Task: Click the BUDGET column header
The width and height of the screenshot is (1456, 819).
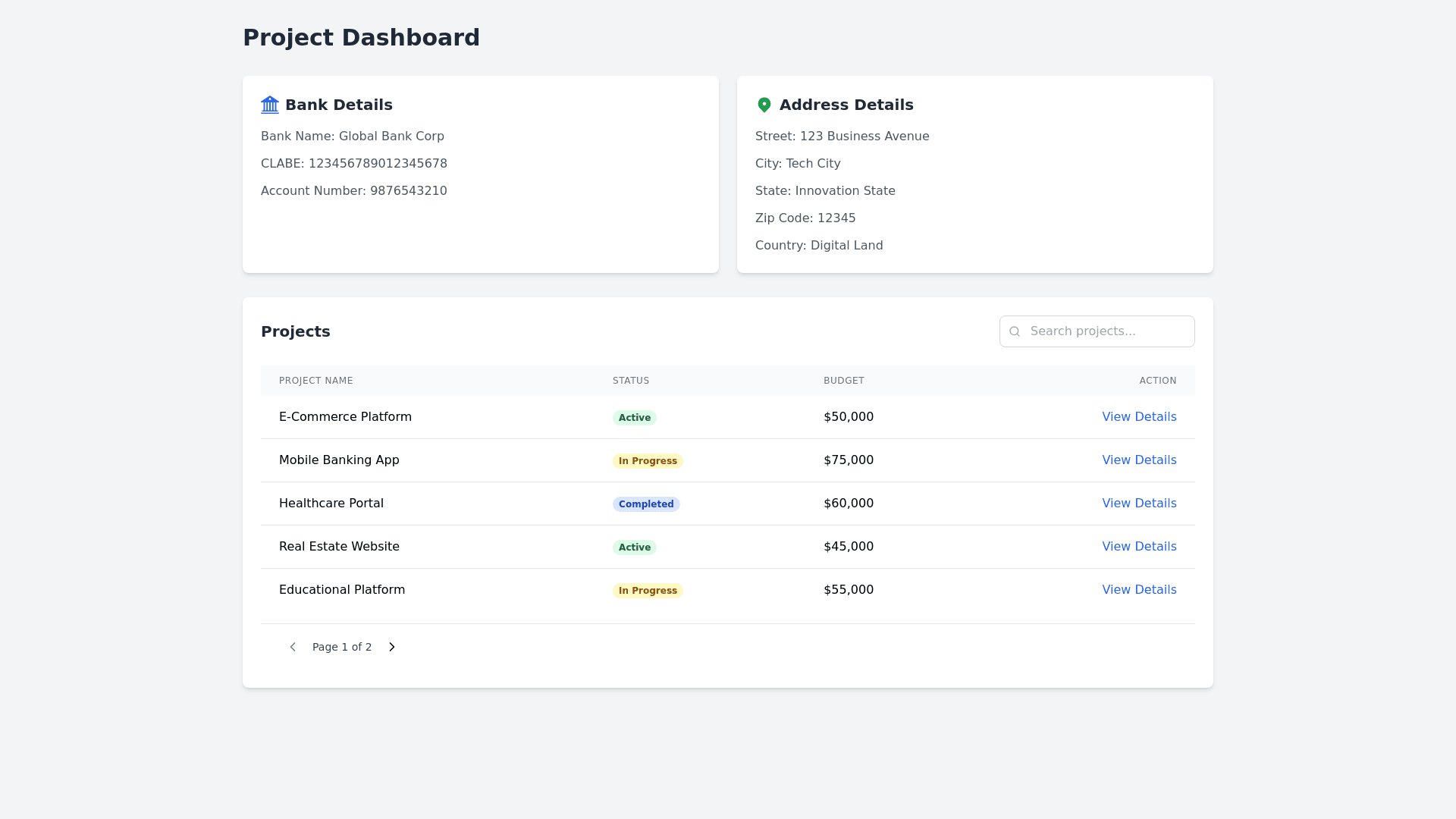Action: coord(843,380)
